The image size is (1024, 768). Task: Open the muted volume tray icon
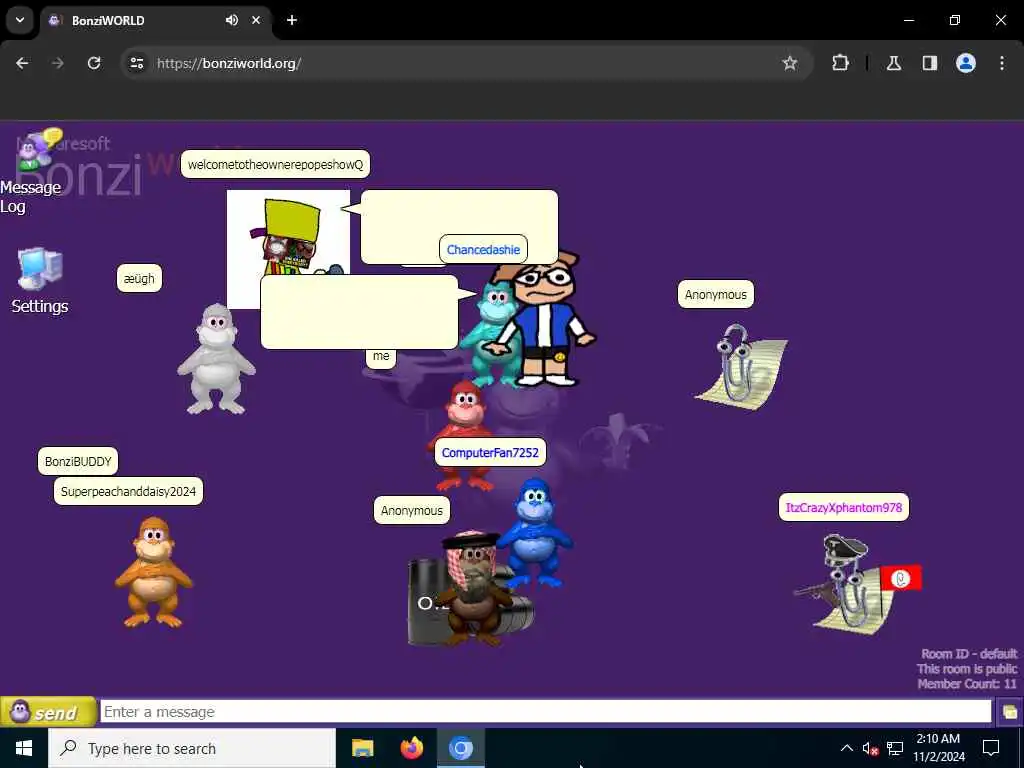[870, 748]
